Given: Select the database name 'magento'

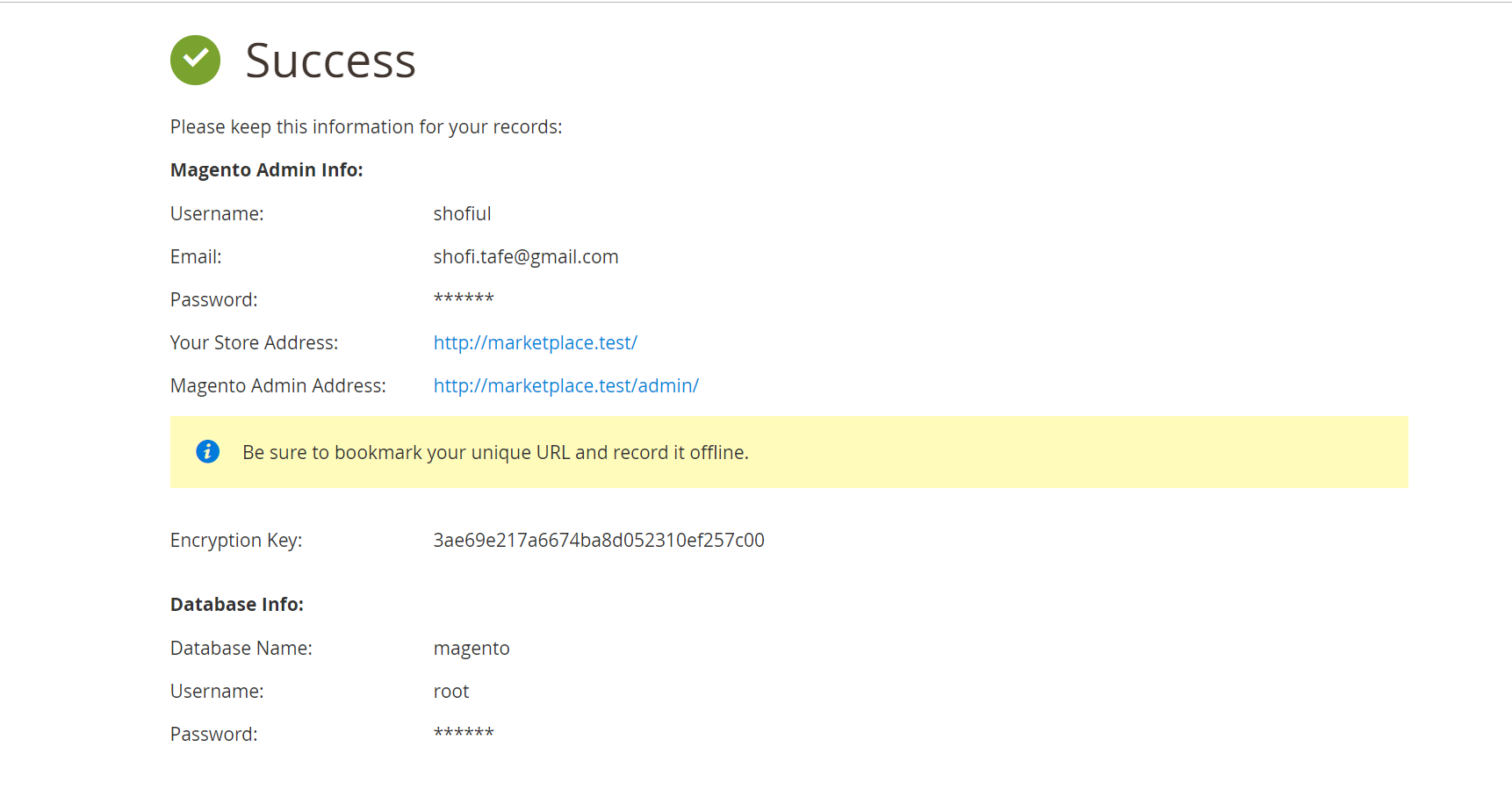Looking at the screenshot, I should tap(472, 648).
